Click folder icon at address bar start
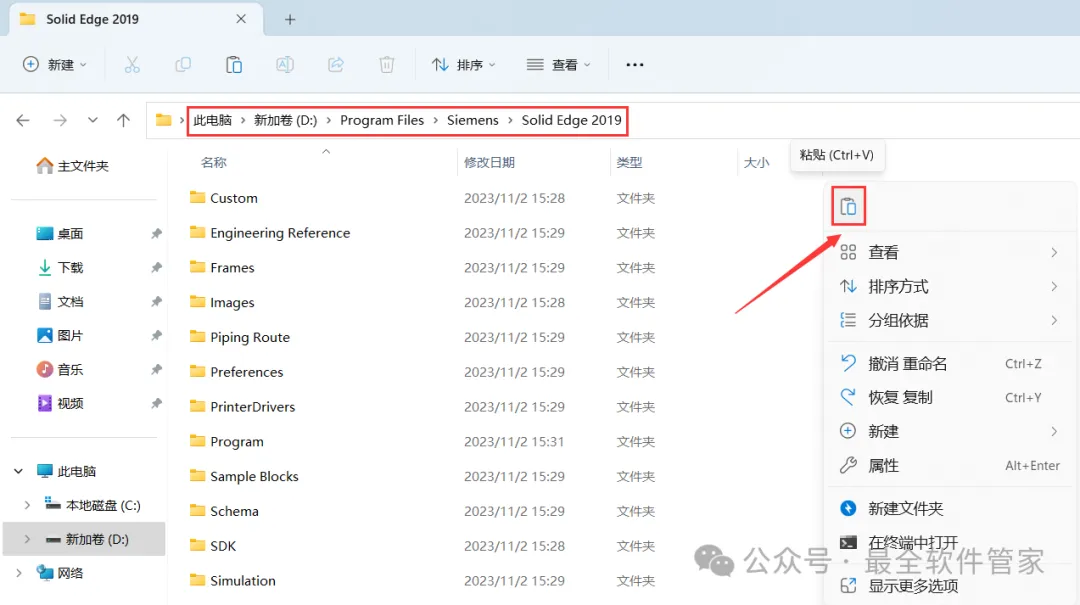 [163, 121]
